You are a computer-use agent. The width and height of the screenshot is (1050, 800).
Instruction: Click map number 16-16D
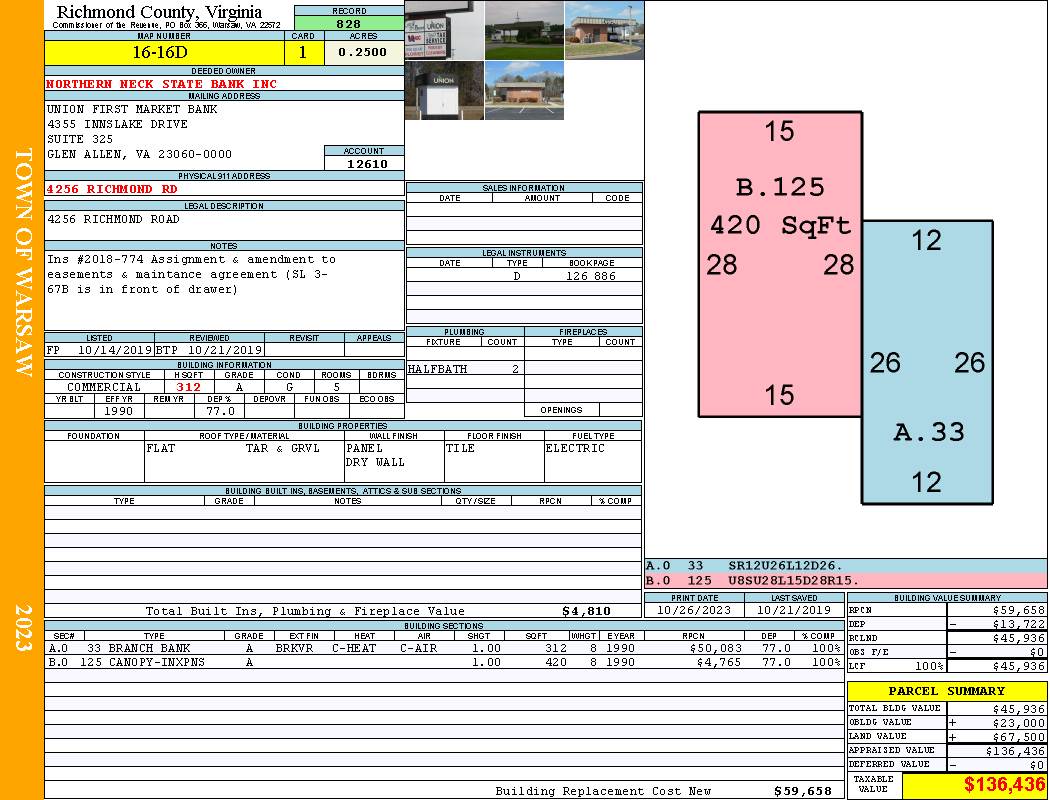160,53
